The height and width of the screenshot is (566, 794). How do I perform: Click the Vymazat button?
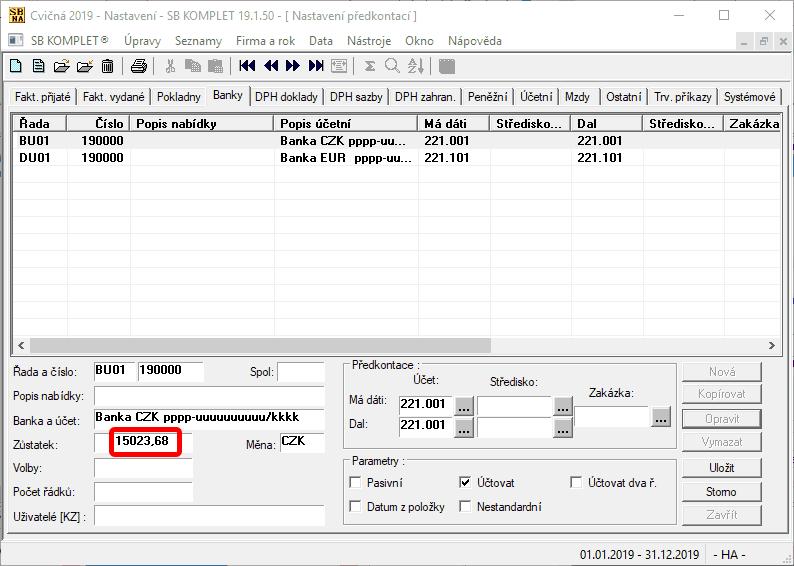pos(722,442)
